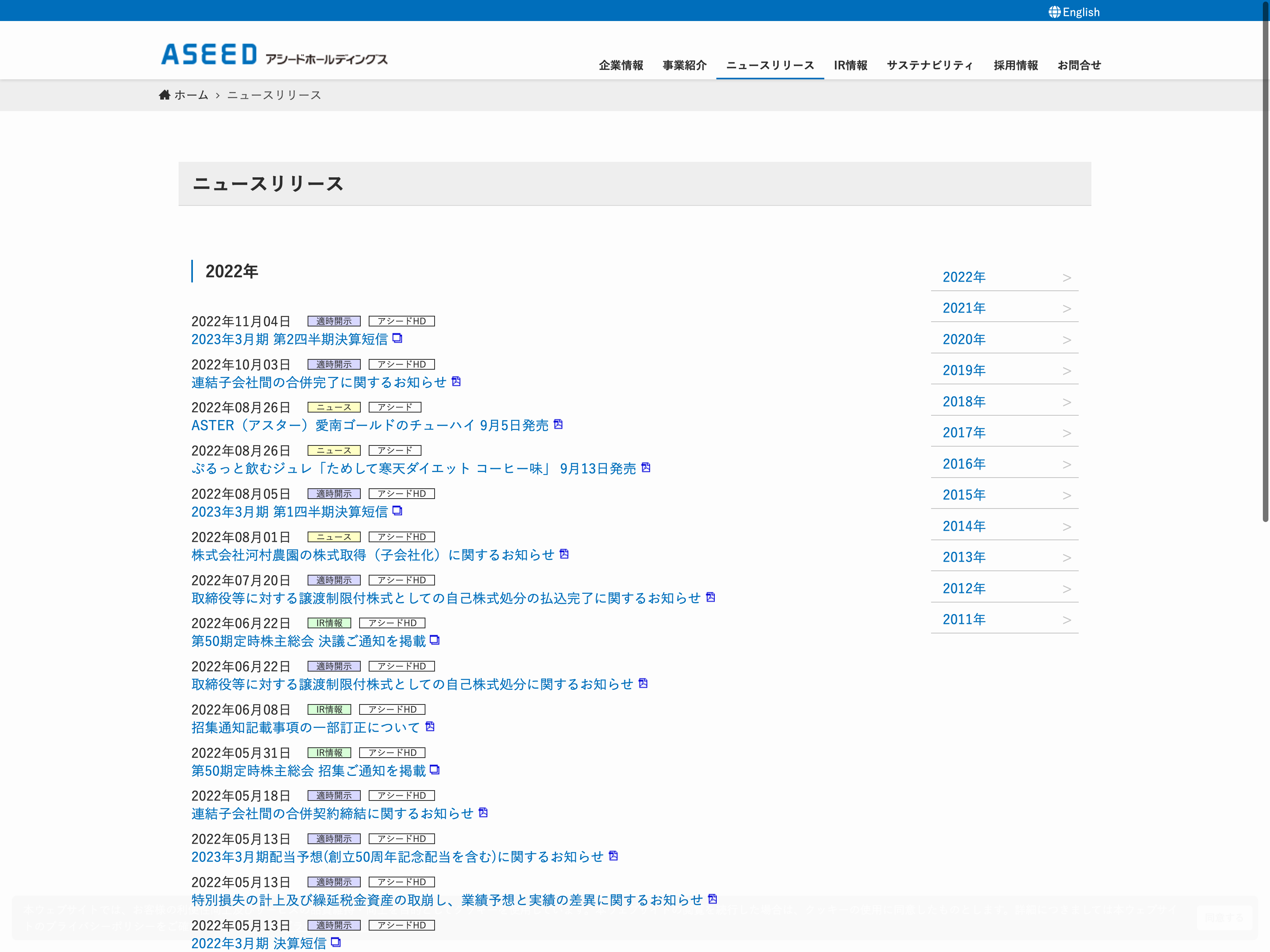Click PDF icon after 河村農園の株式取得 notice
Viewport: 1270px width, 952px height.
(564, 554)
